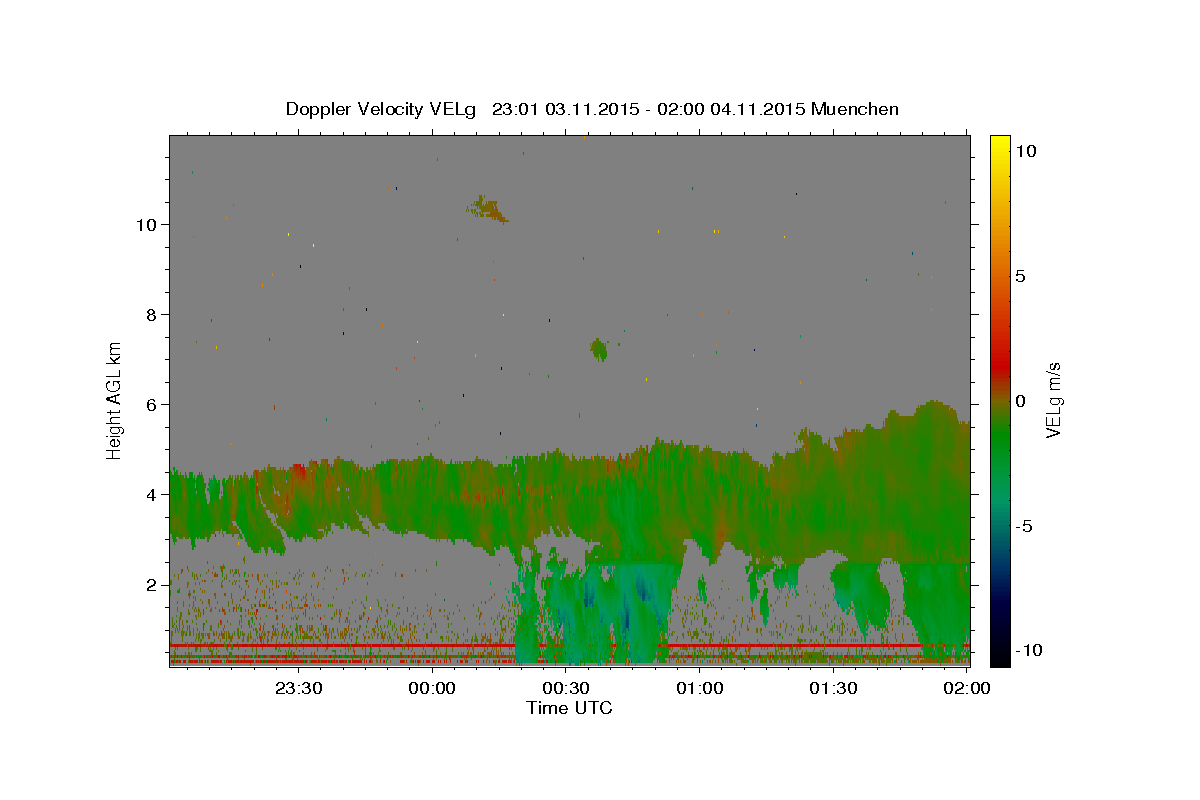
Task: Click the 'VELg m/s' colorbar label
Action: pyautogui.click(x=1053, y=400)
